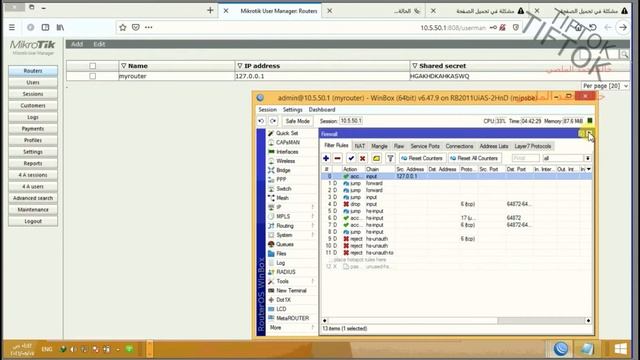Click Reset All Counters button
The height and width of the screenshot is (360, 640).
(x=475, y=158)
